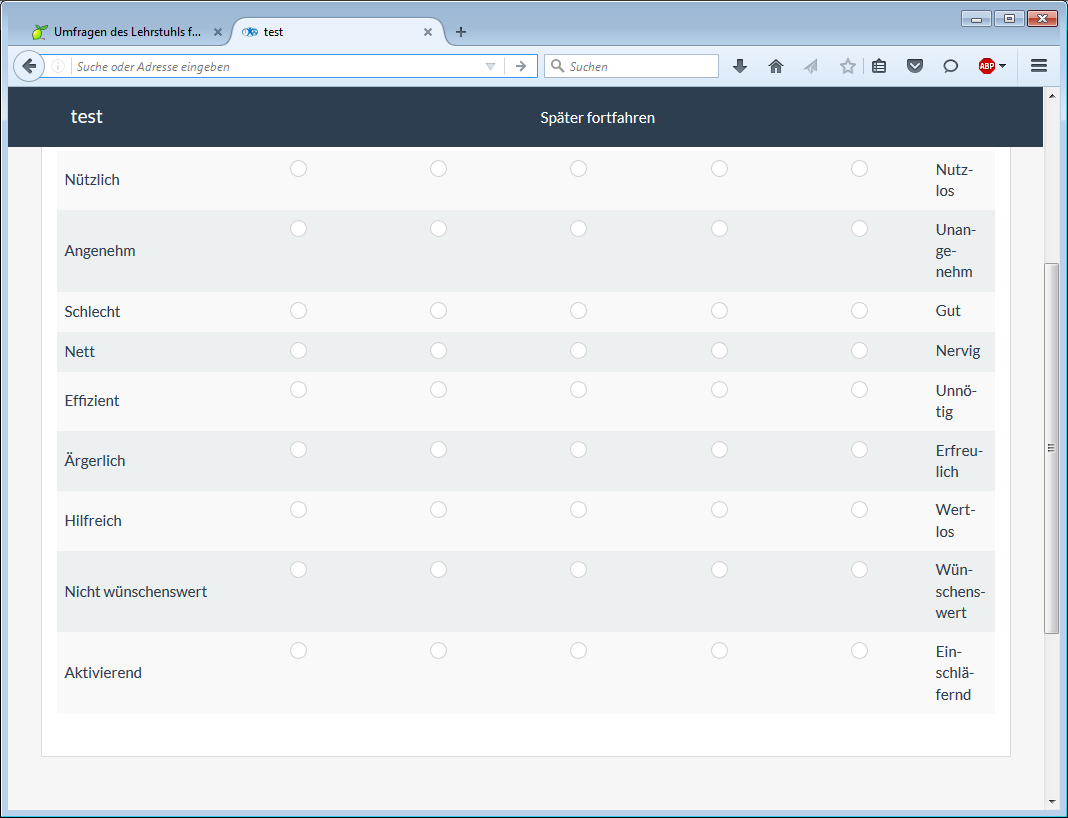Select first radio button in Nützlich row
Screen dimensions: 1068x818
pos(298,169)
